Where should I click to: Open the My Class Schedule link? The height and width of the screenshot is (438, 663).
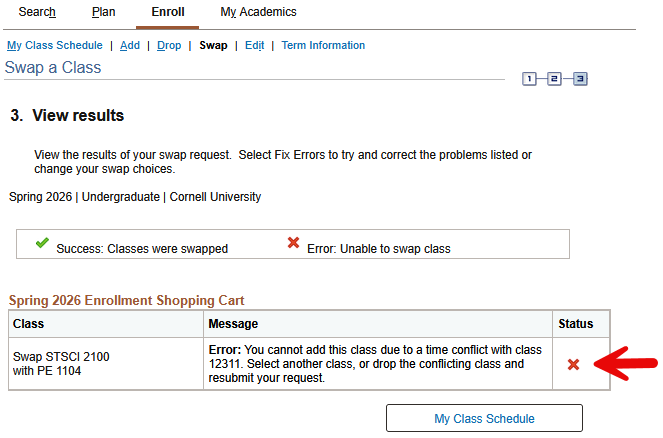[55, 45]
